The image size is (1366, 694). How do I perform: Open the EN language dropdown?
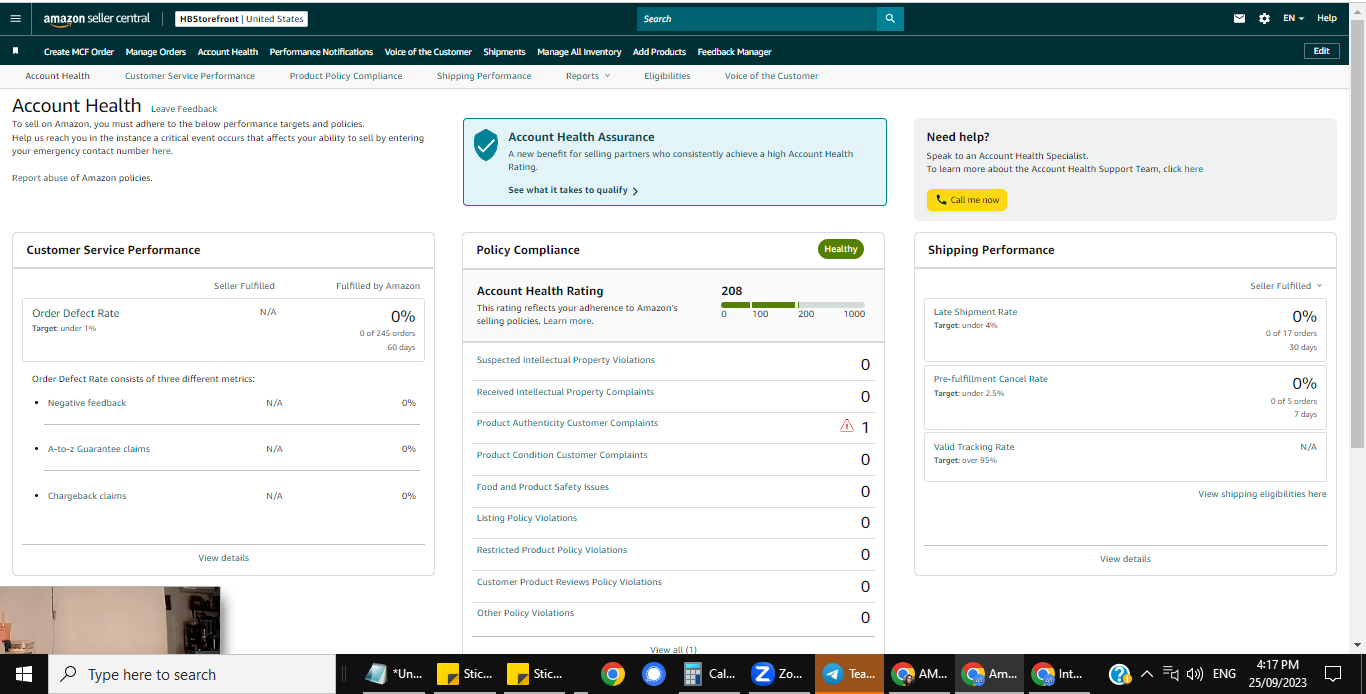(1294, 18)
